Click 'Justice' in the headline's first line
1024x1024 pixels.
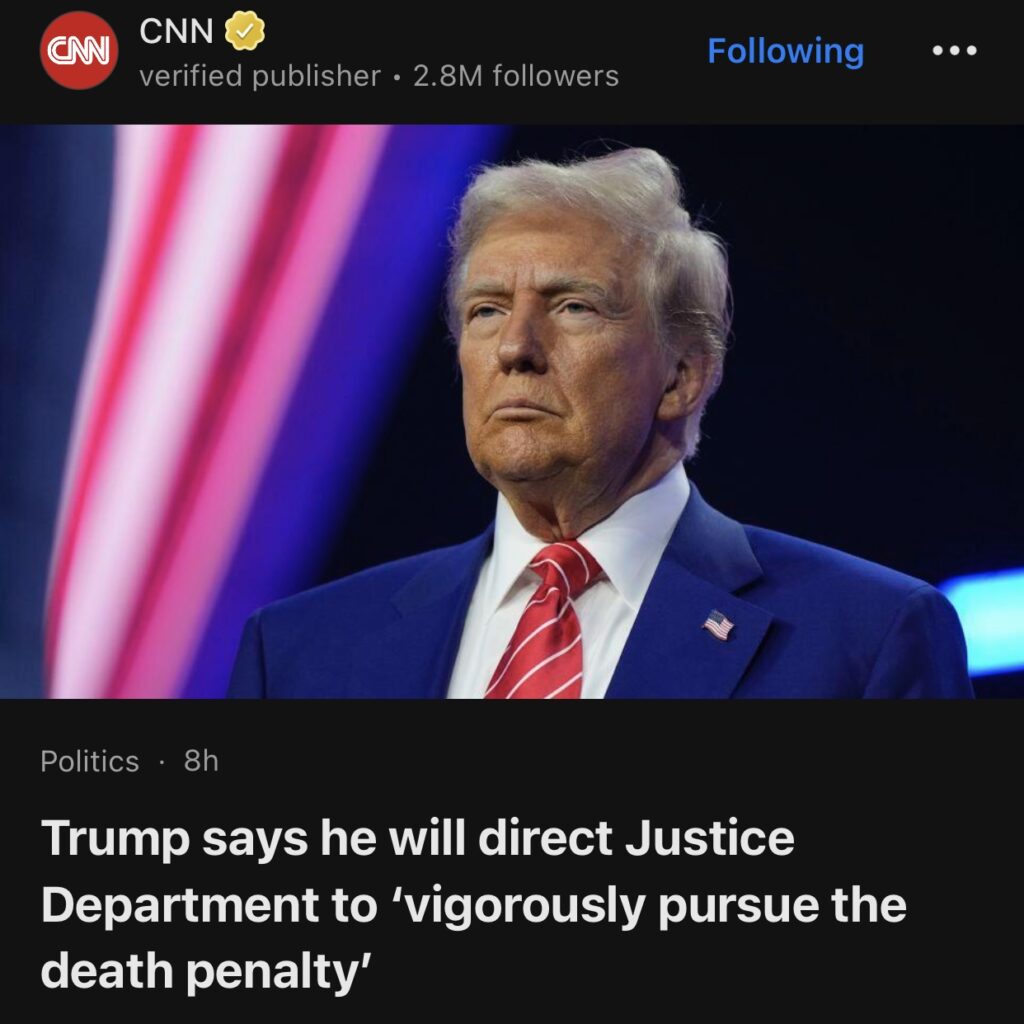click(710, 838)
